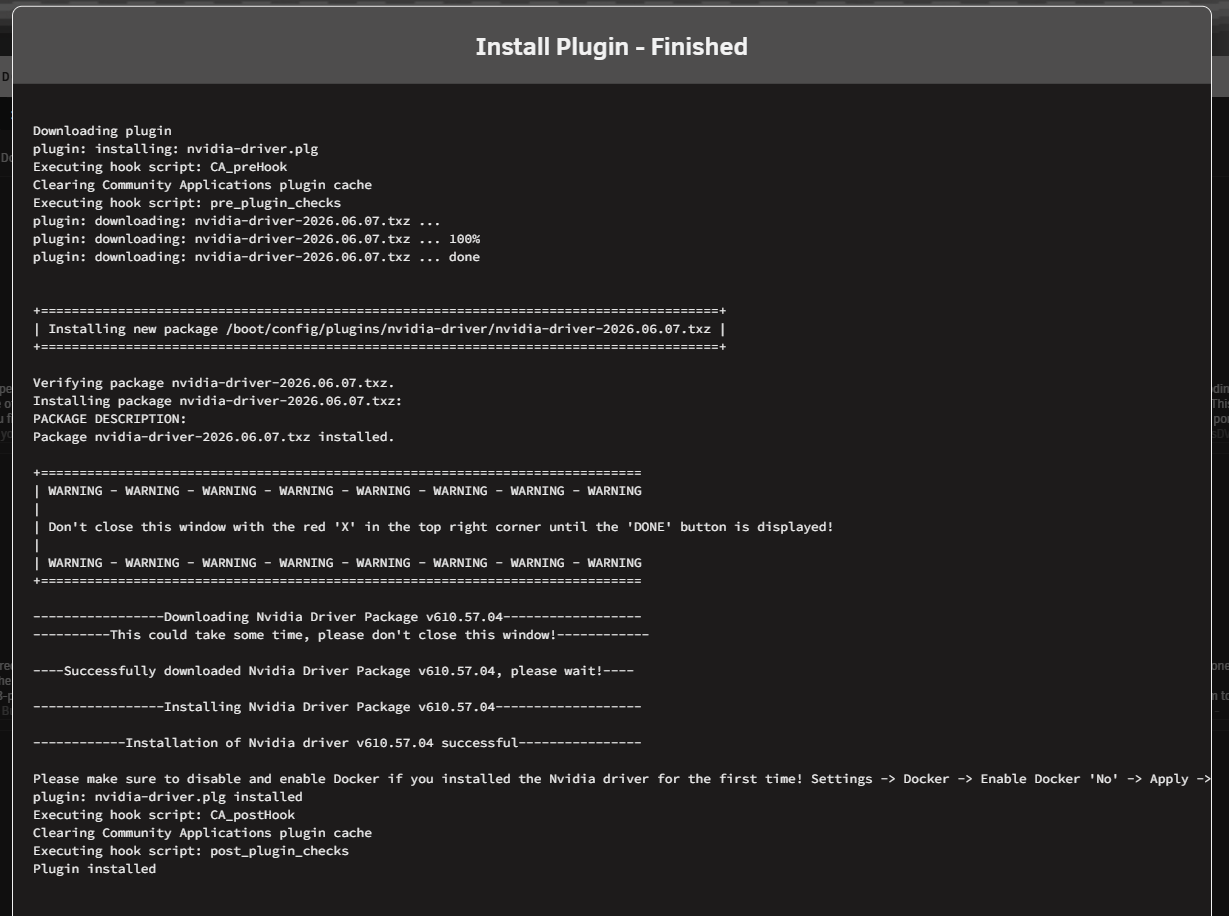Click the final 'Plugin installed' line
Viewport: 1229px width, 916px height.
[x=95, y=869]
